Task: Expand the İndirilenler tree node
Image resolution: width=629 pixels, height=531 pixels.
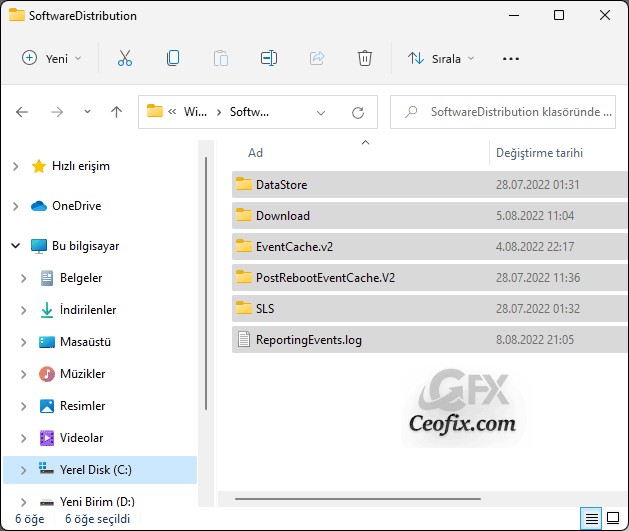Action: [x=23, y=310]
